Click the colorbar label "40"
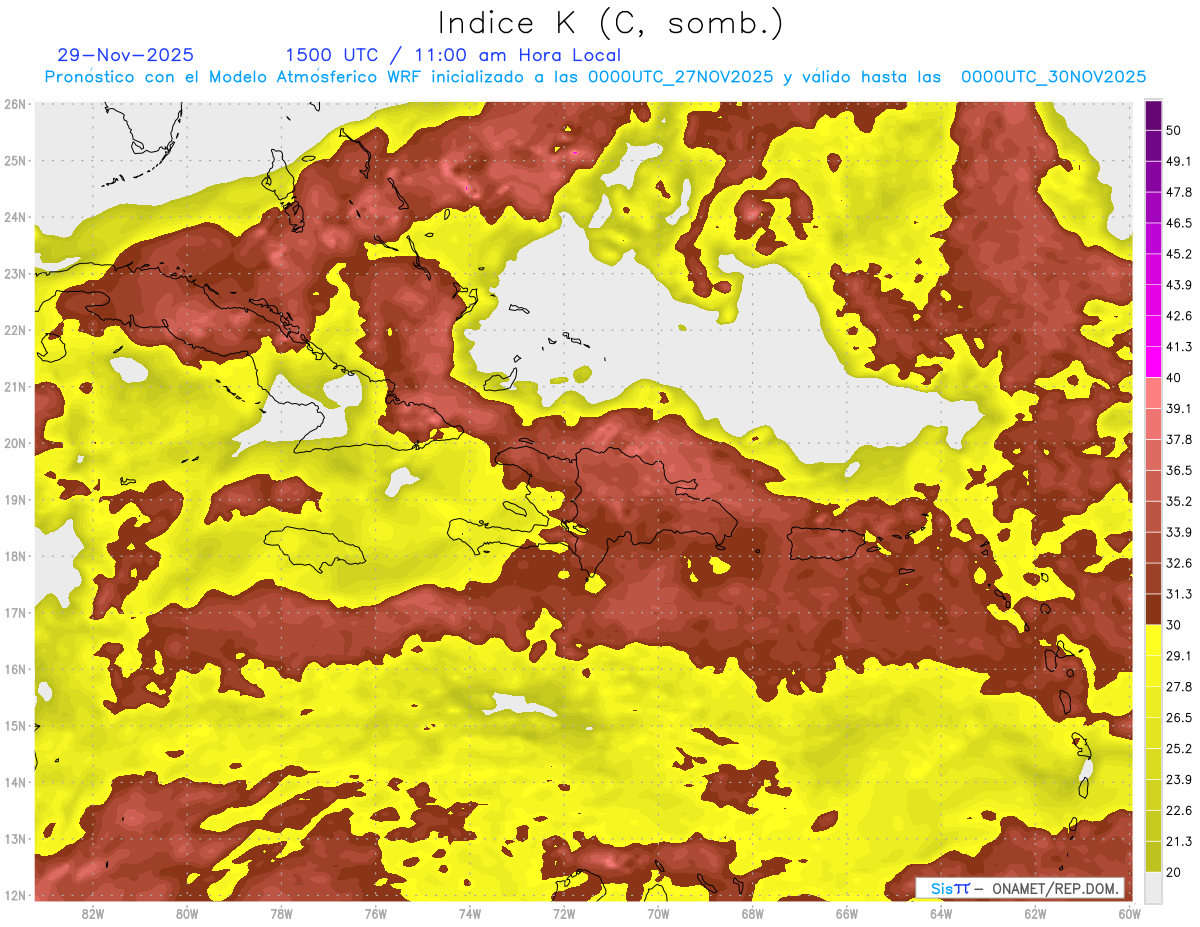This screenshot has height=927, width=1200. (x=1176, y=378)
